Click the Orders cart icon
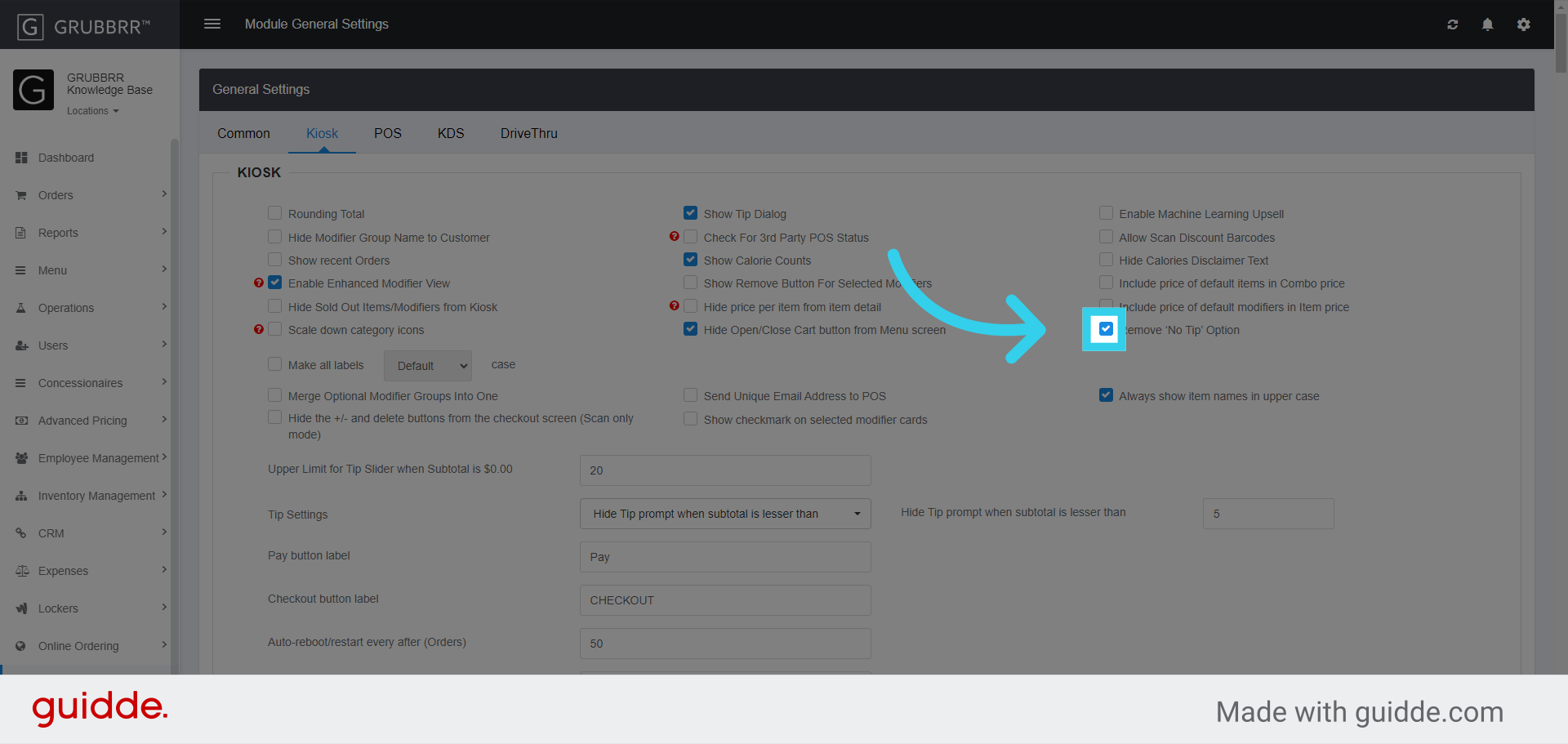Viewport: 1568px width, 744px height. (21, 195)
